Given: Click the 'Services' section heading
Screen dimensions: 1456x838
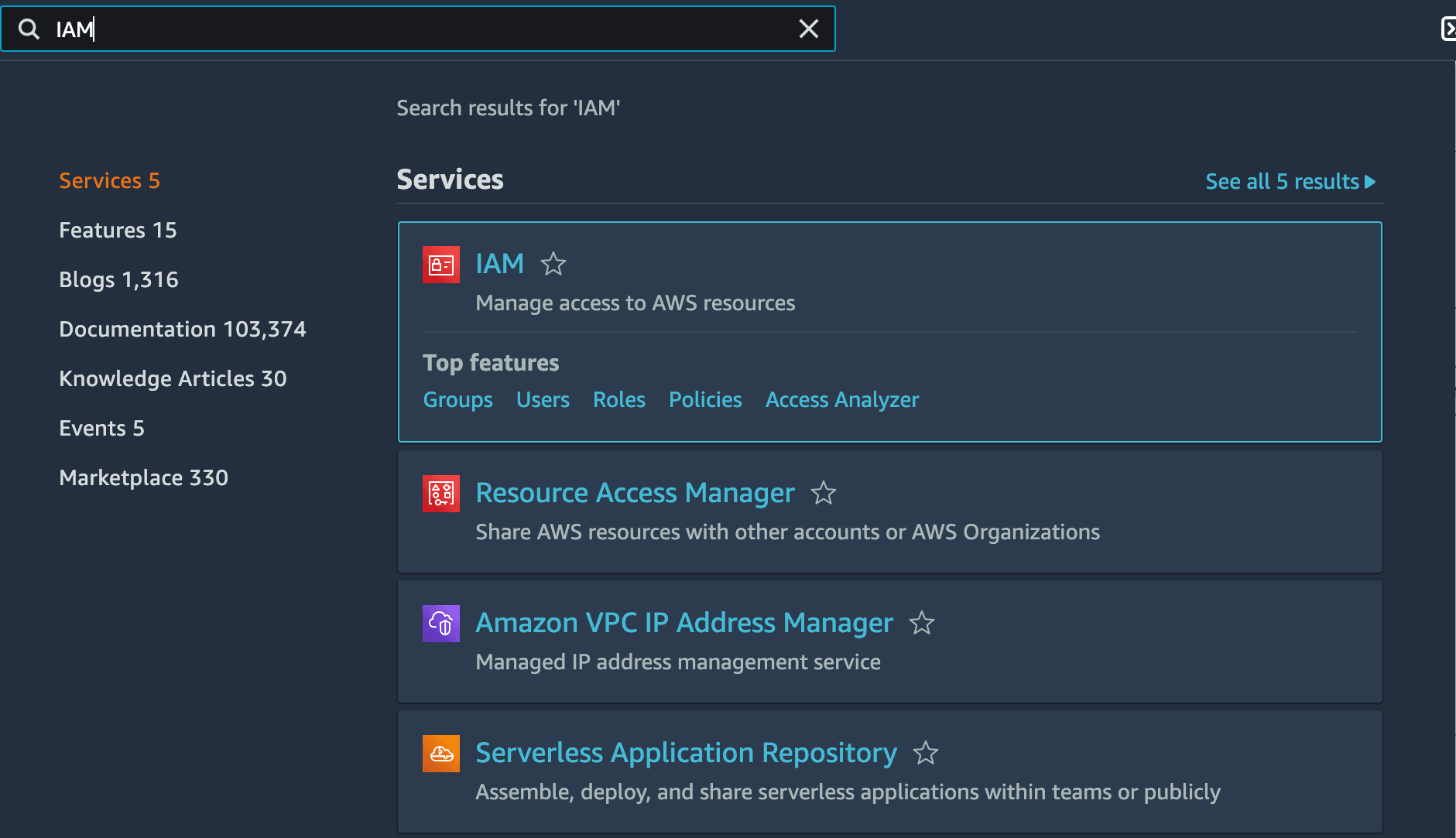Looking at the screenshot, I should pos(450,180).
